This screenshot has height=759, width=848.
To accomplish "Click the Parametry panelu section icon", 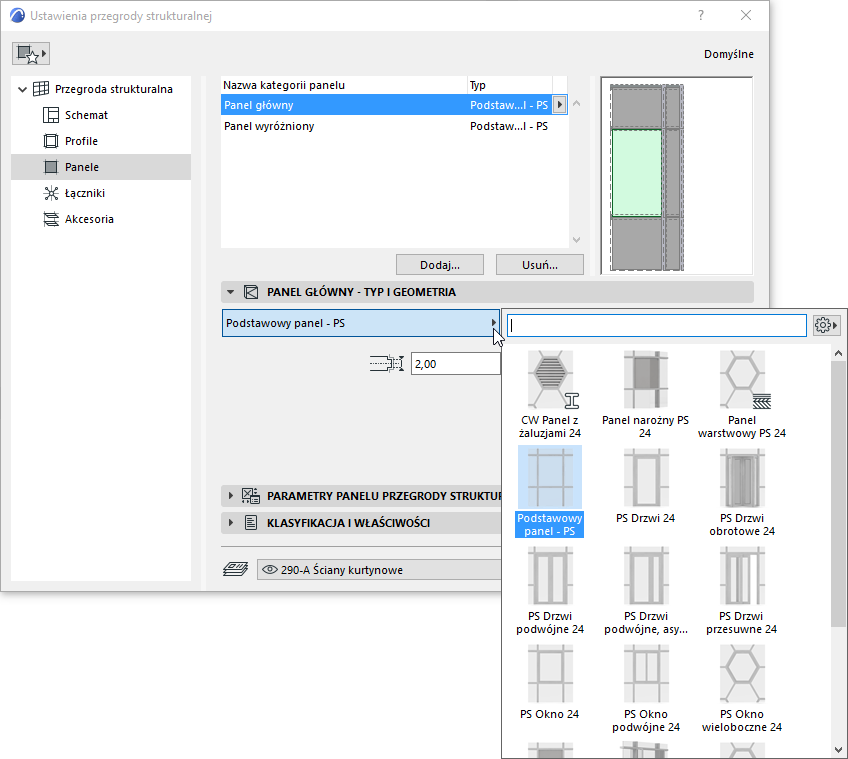I will (251, 496).
